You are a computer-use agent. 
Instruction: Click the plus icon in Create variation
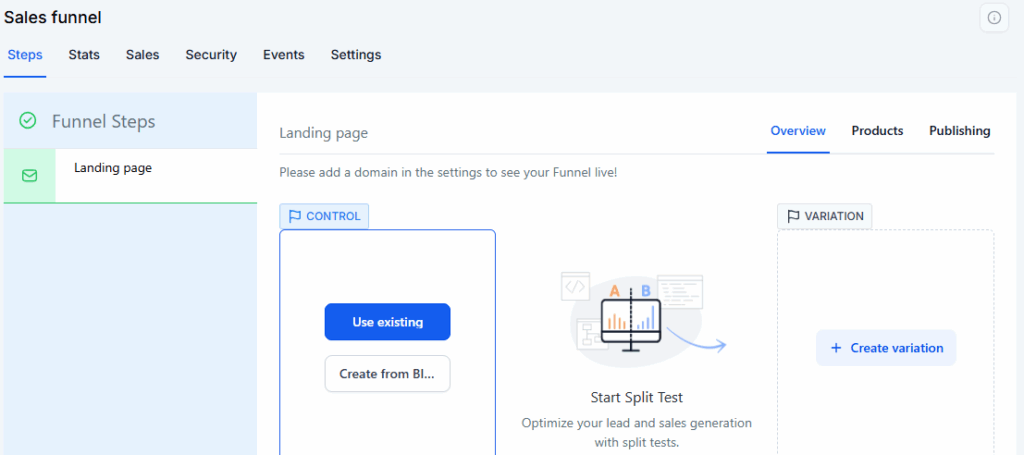pyautogui.click(x=836, y=348)
